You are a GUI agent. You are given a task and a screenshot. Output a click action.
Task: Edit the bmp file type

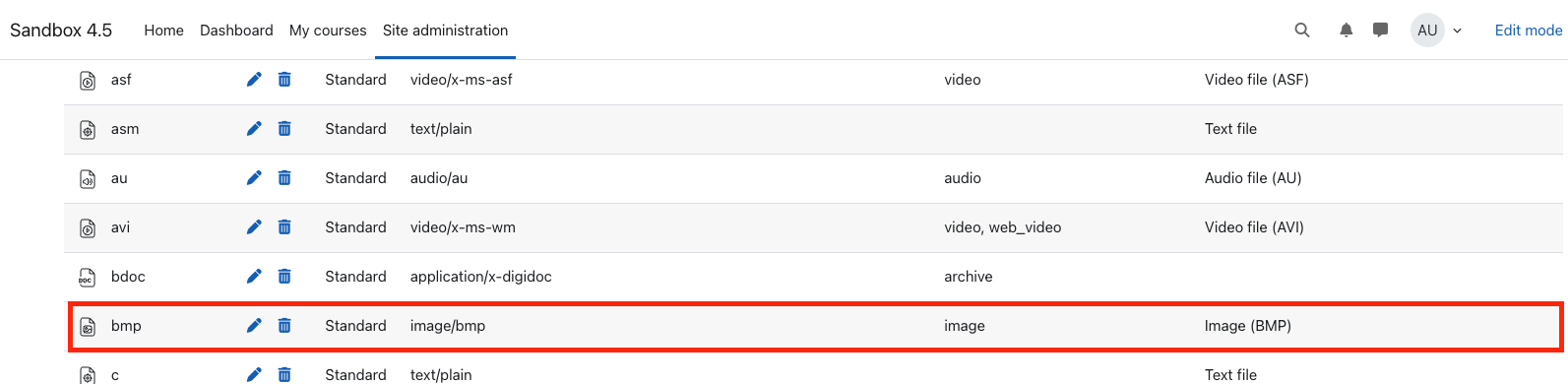[254, 326]
